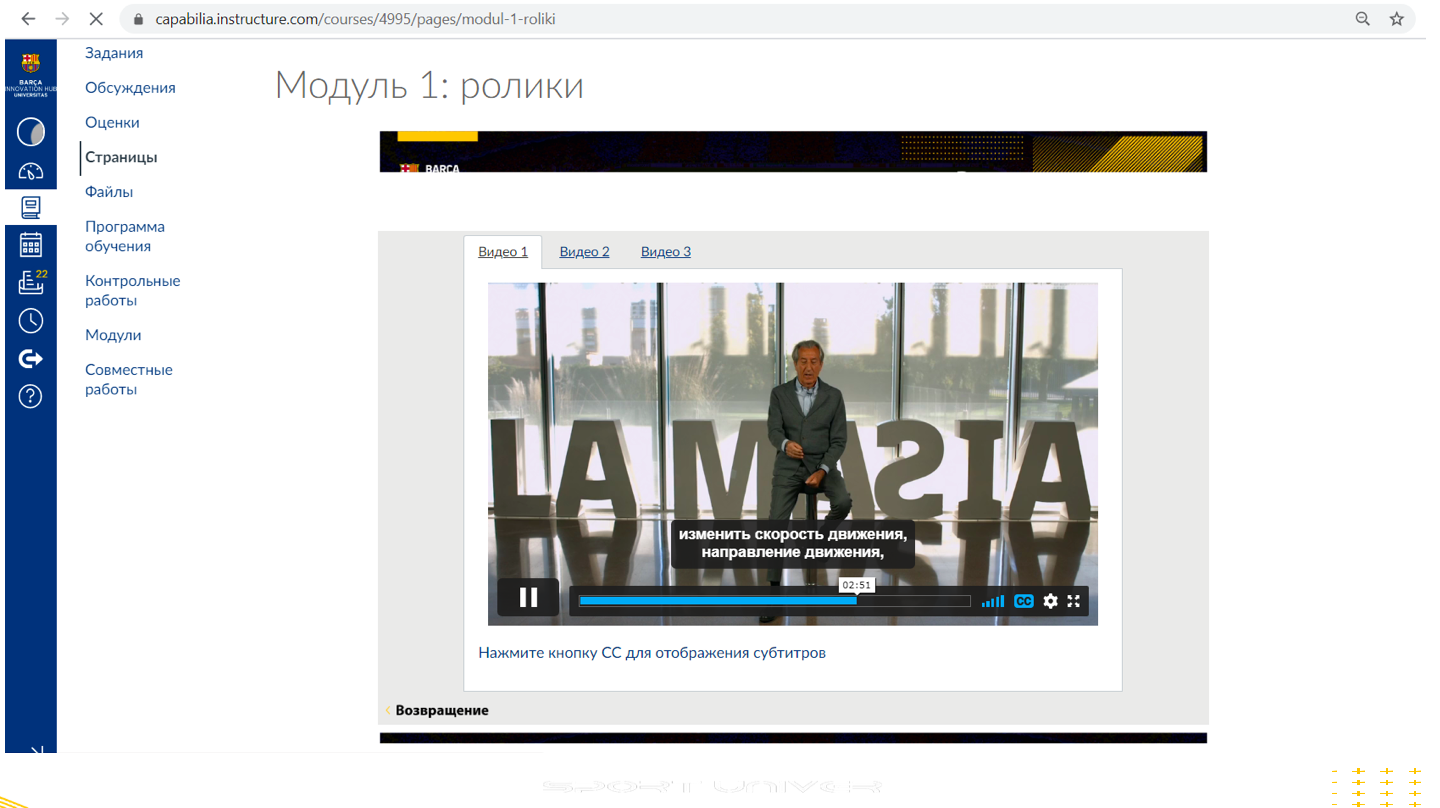The width and height of the screenshot is (1440, 808).
Task: Open Модули in course menu
Action: click(x=113, y=335)
